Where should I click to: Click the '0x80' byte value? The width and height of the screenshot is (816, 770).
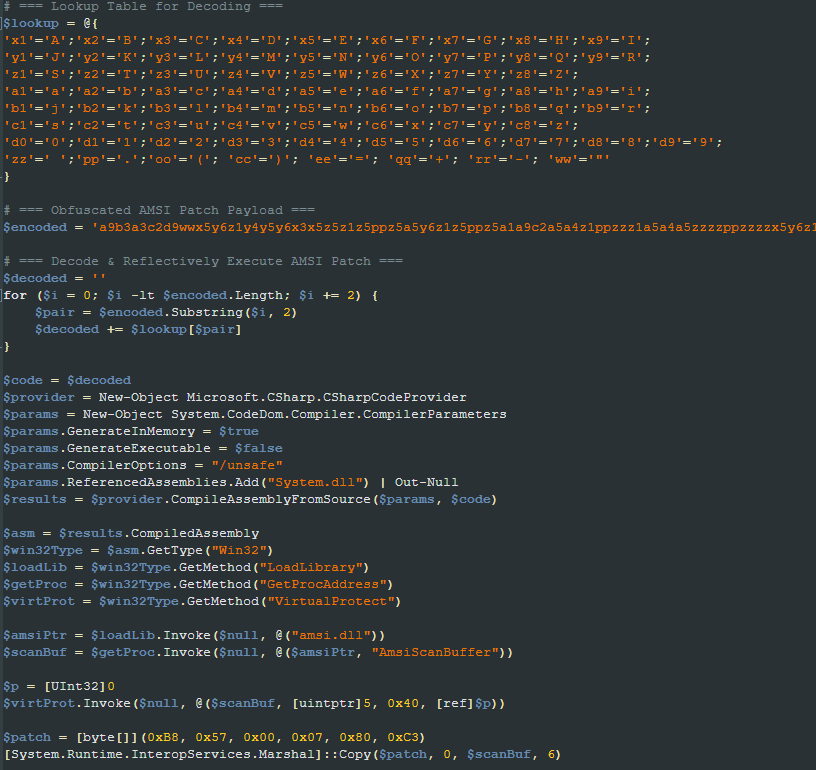[x=355, y=737]
